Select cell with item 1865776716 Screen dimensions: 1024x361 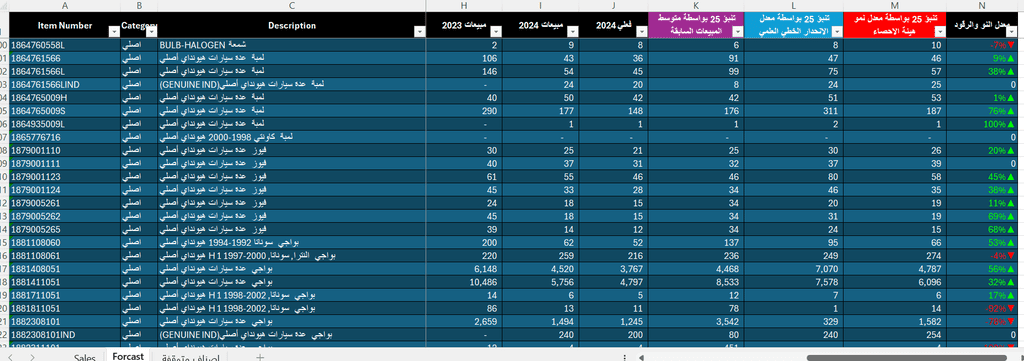point(64,137)
